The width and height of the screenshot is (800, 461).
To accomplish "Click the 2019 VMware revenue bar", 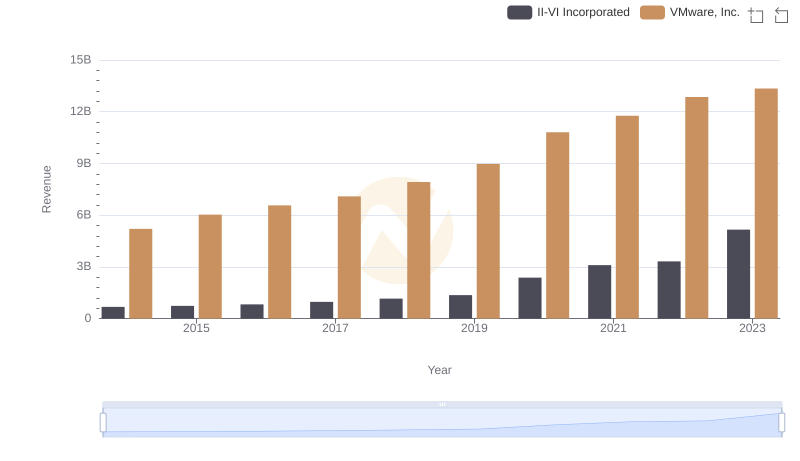I will 488,241.
